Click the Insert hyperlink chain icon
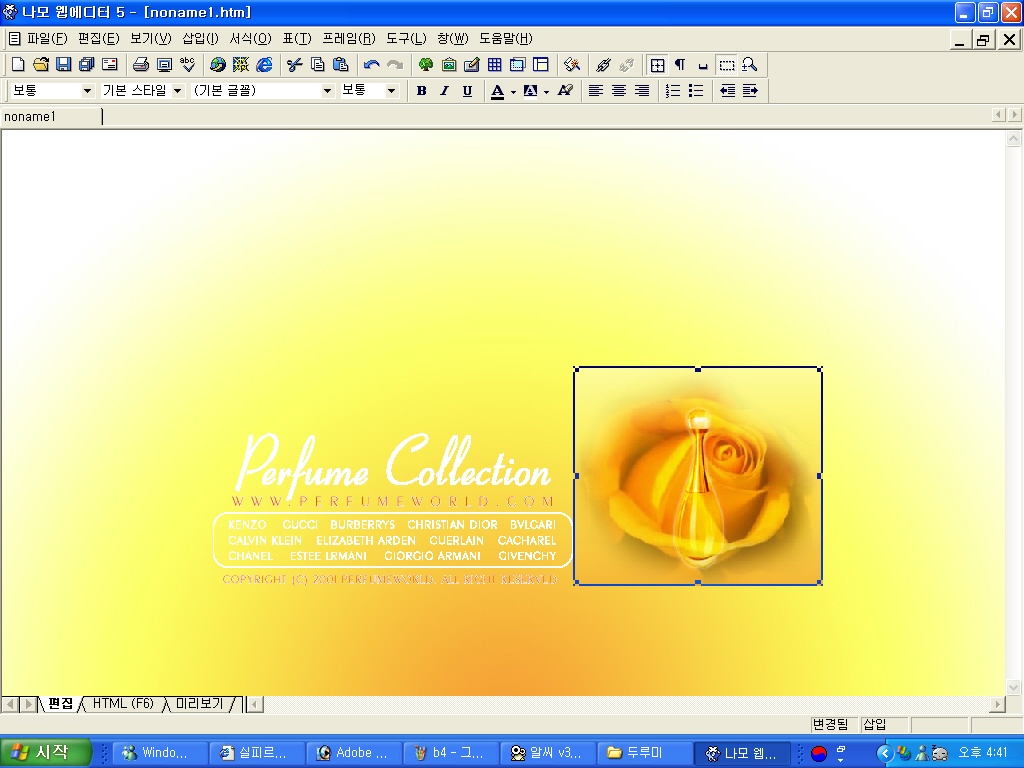The height and width of the screenshot is (768, 1024). (603, 65)
